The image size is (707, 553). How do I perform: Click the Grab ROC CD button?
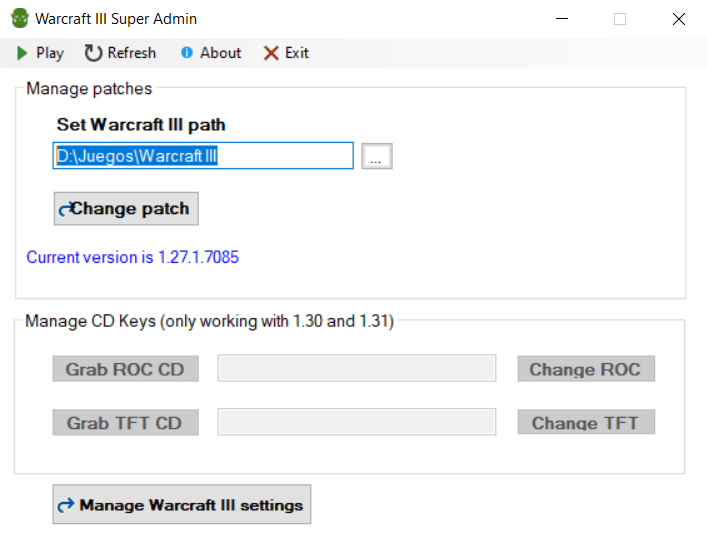[x=125, y=369]
